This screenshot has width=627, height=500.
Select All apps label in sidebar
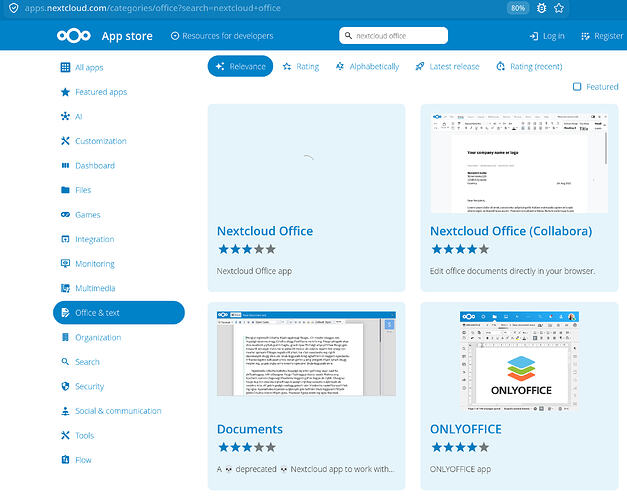tap(89, 67)
